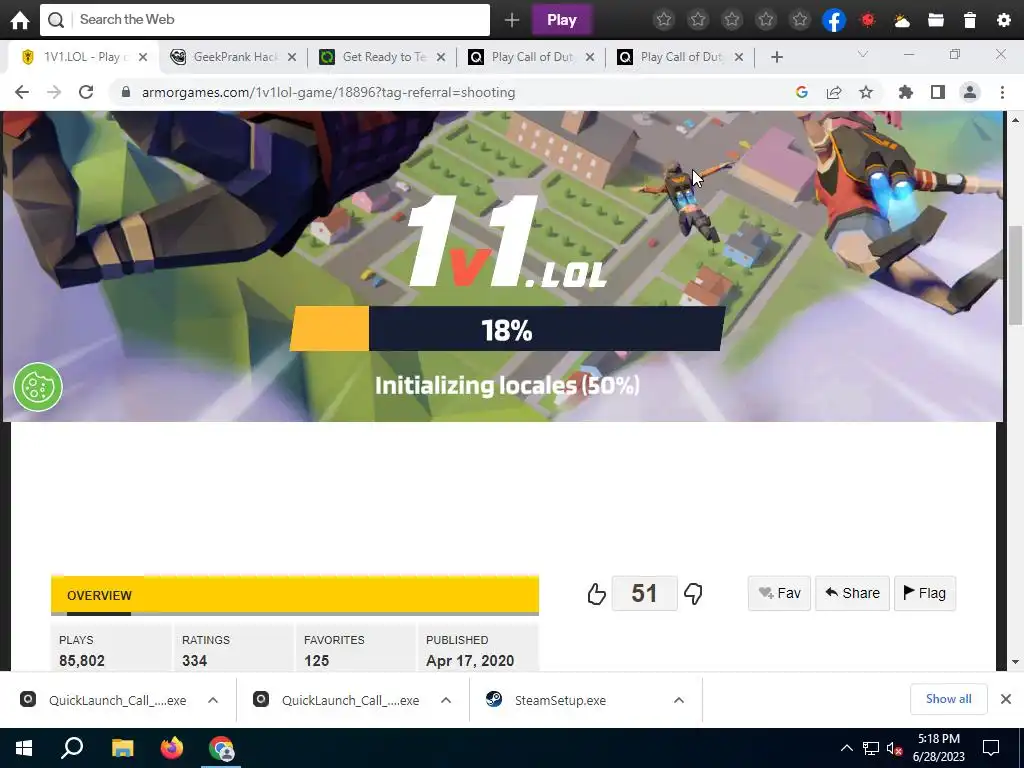The width and height of the screenshot is (1024, 768).
Task: Click the 51 rating score
Action: pos(645,594)
